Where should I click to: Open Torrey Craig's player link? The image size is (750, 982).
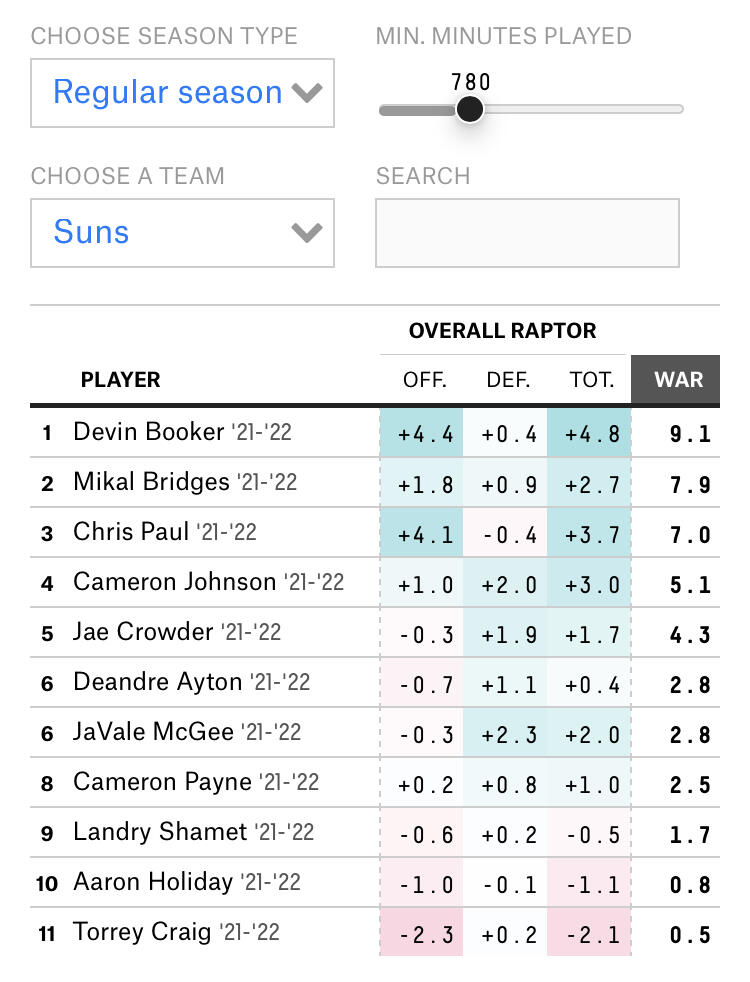(142, 932)
